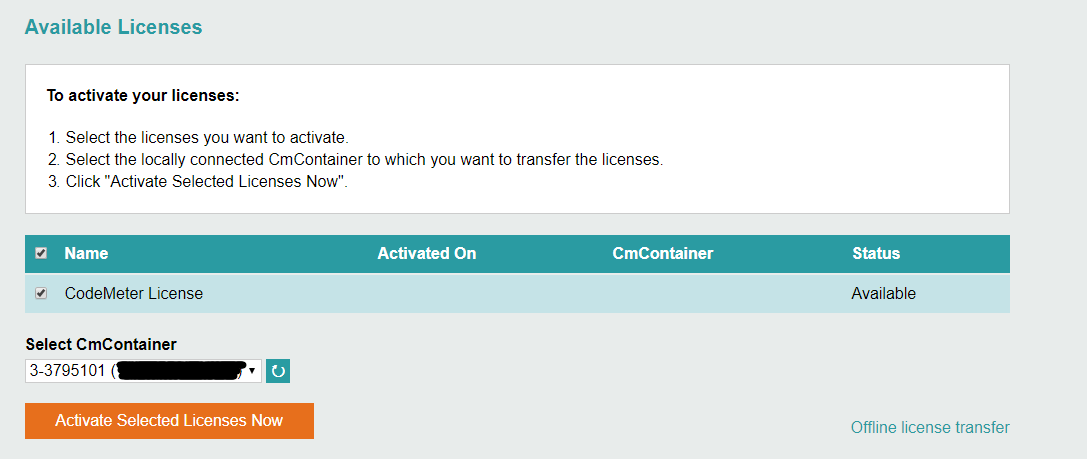Click instruction step three about activating
1087x459 pixels.
(x=198, y=182)
